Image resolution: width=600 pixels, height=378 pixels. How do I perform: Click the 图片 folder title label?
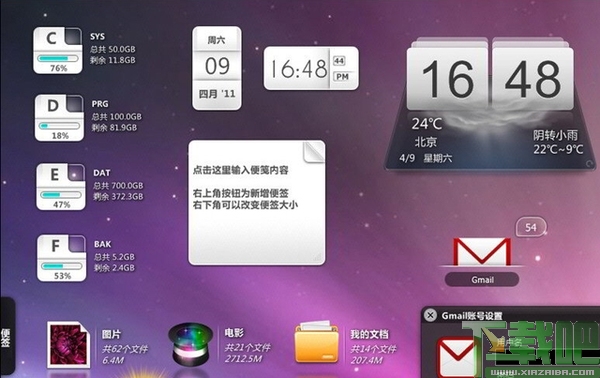(111, 334)
